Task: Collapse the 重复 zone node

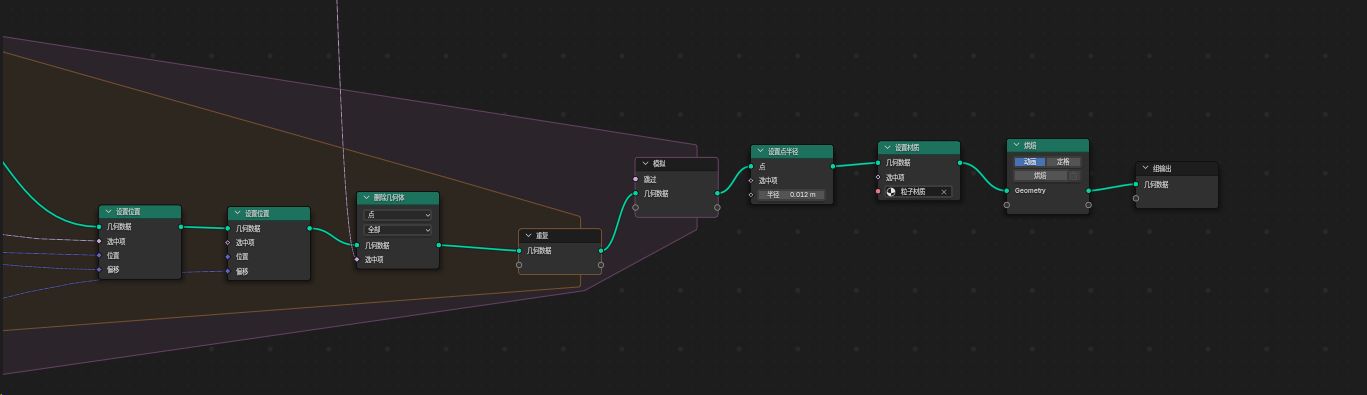Action: 527,236
